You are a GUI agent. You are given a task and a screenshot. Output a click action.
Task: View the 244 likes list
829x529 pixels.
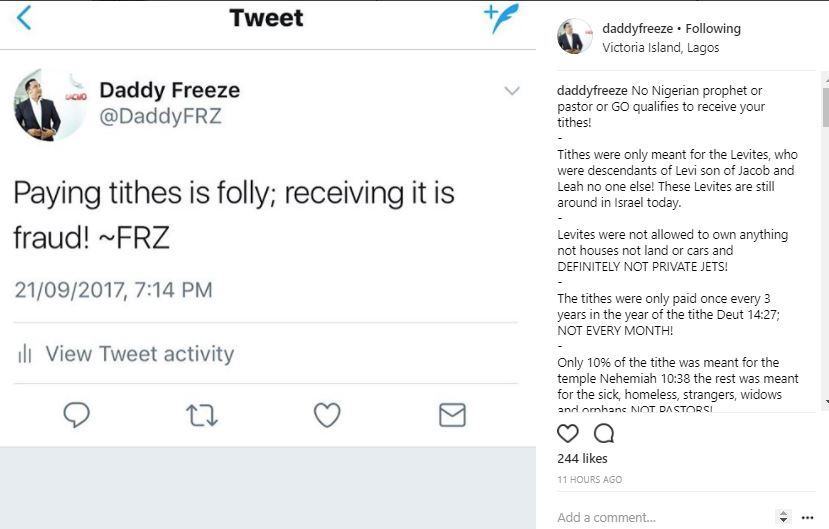point(582,458)
